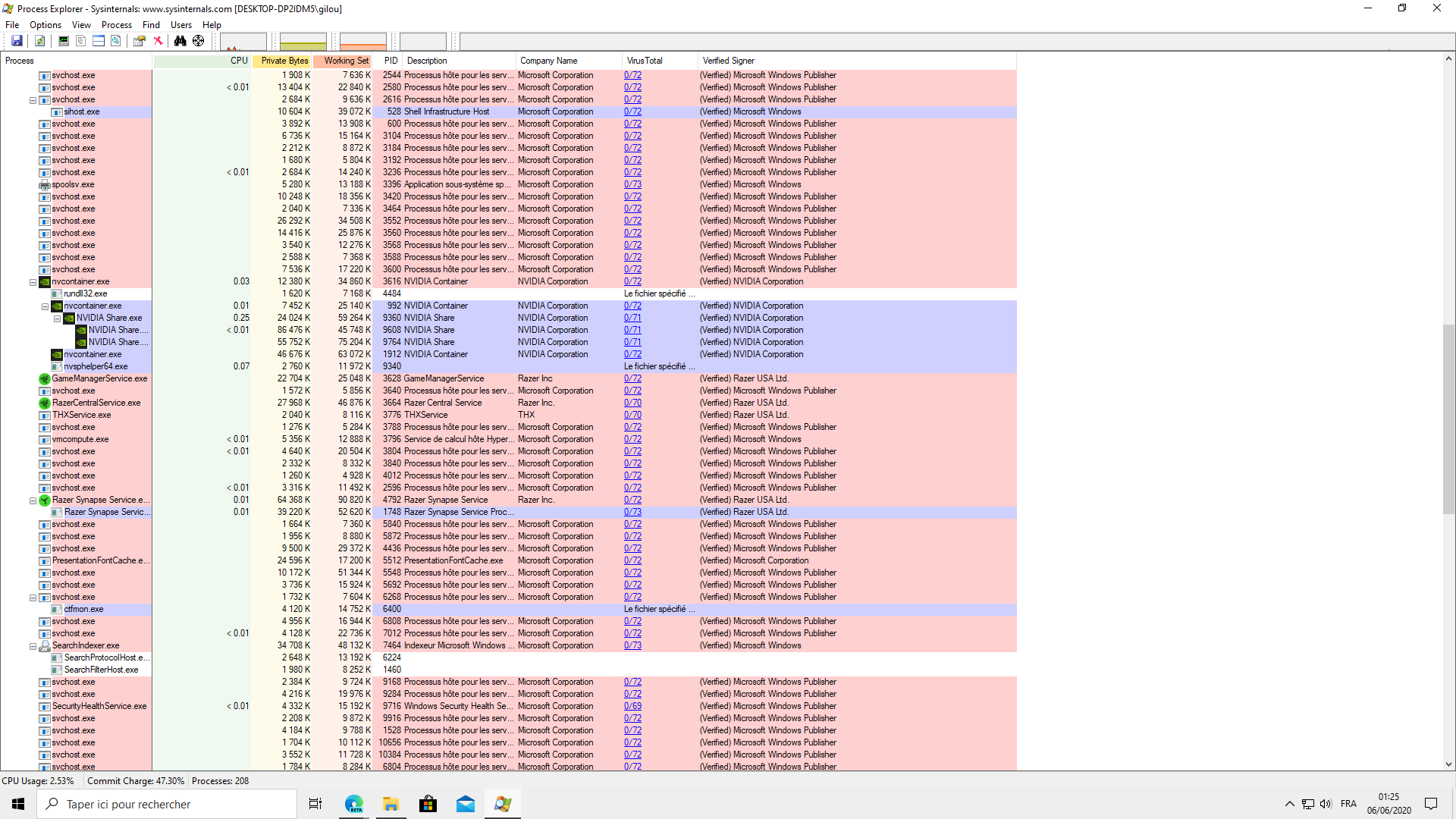Click the Kill Process red X icon
The width and height of the screenshot is (1456, 819).
point(158,41)
